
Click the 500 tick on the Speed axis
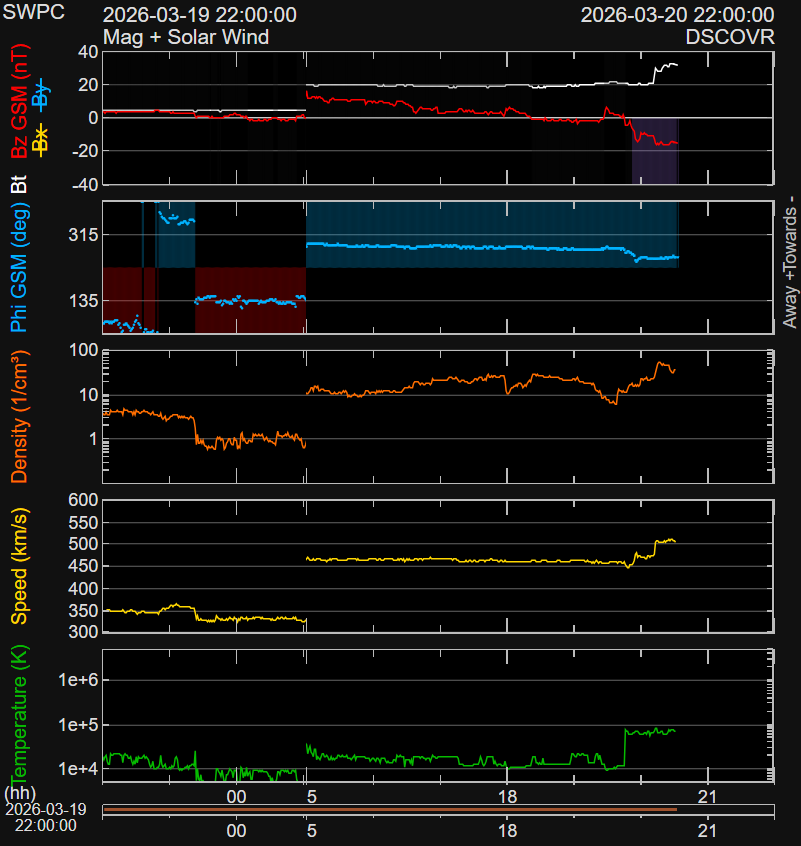[x=84, y=544]
